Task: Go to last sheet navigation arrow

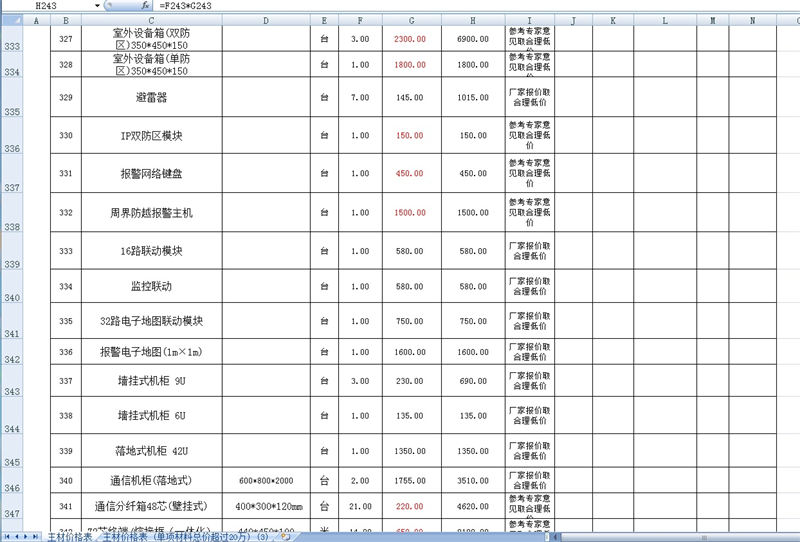Action: [x=35, y=536]
